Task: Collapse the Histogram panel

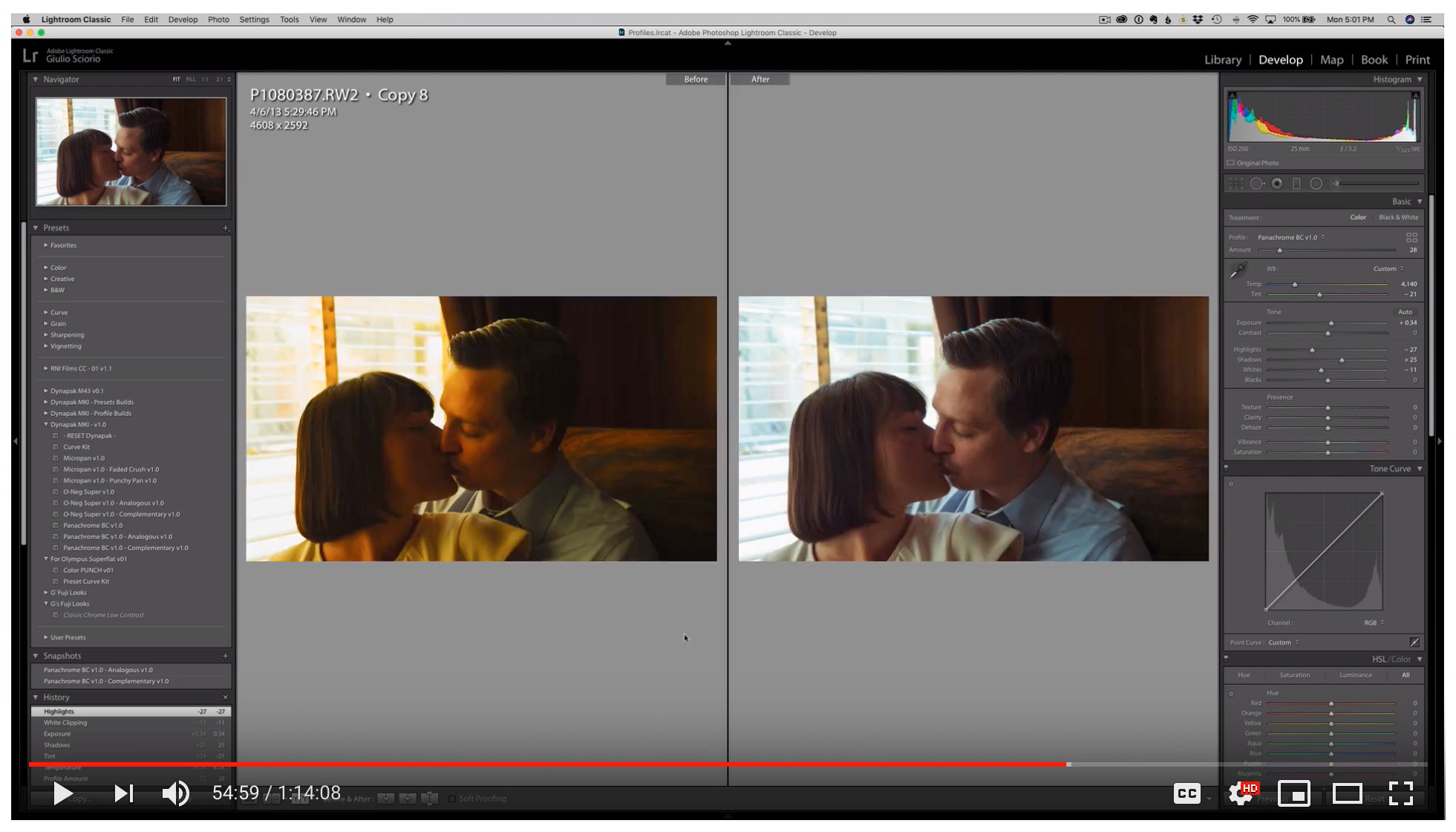Action: point(1420,79)
